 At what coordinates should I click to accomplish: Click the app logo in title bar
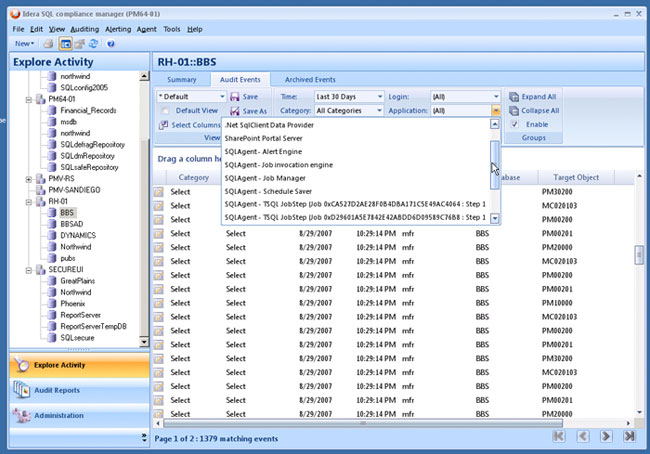(x=15, y=14)
